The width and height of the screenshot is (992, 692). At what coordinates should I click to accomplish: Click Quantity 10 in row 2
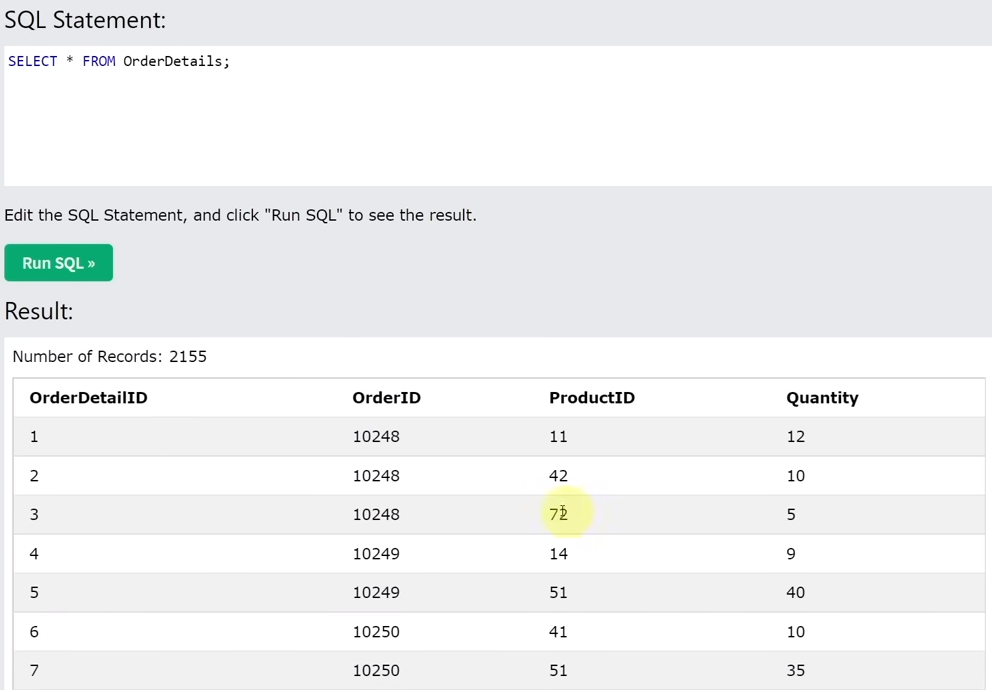(x=795, y=476)
